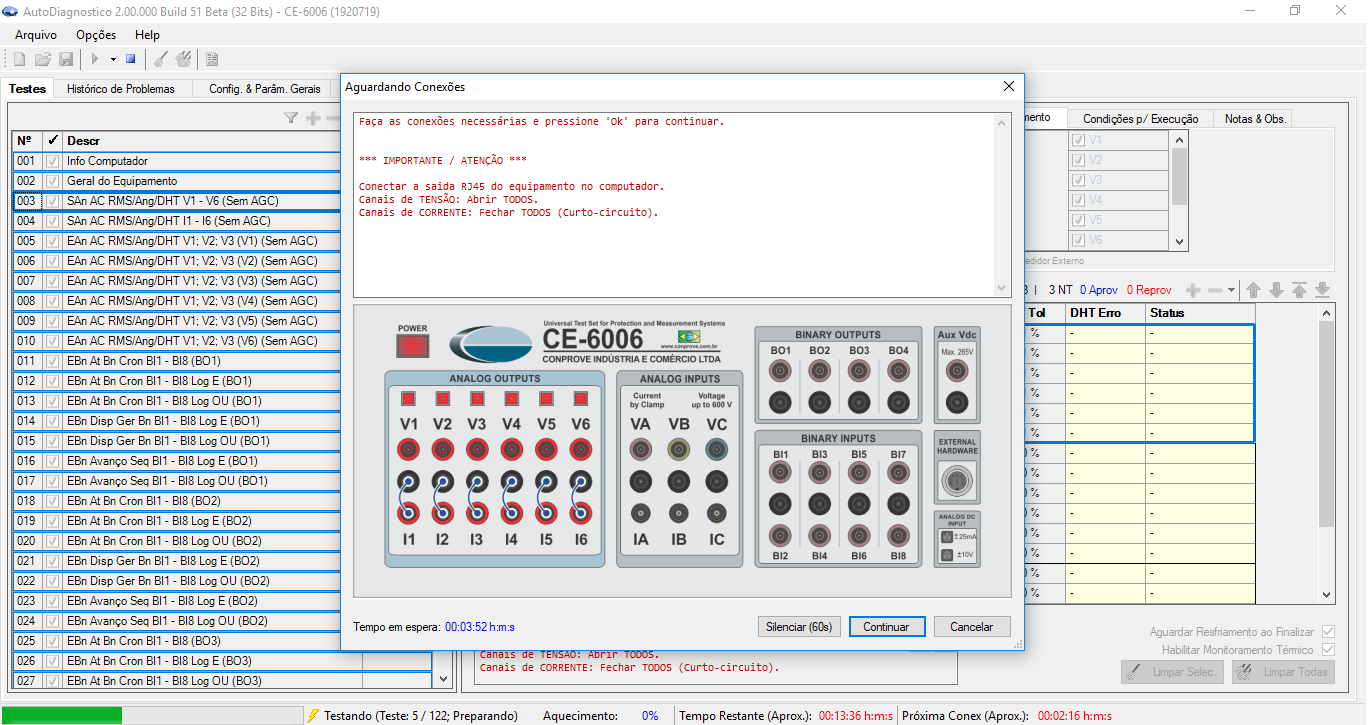Click the BO1 binary output upper jack

tap(781, 371)
